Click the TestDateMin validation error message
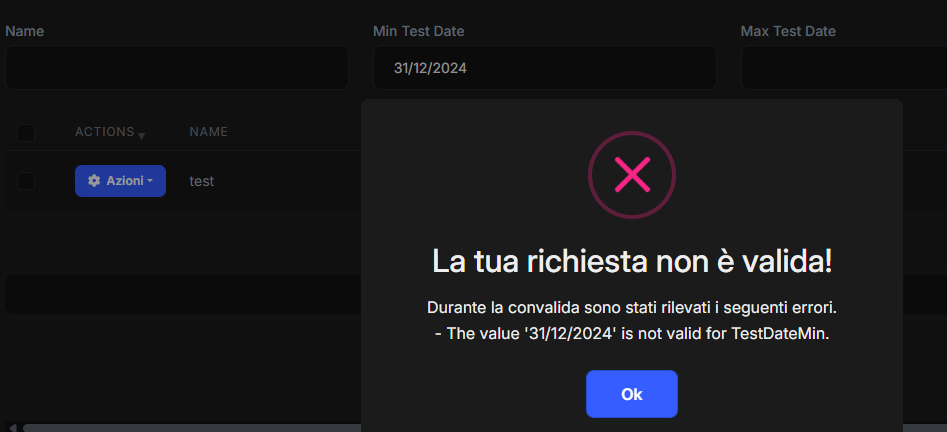947x432 pixels. coord(632,334)
